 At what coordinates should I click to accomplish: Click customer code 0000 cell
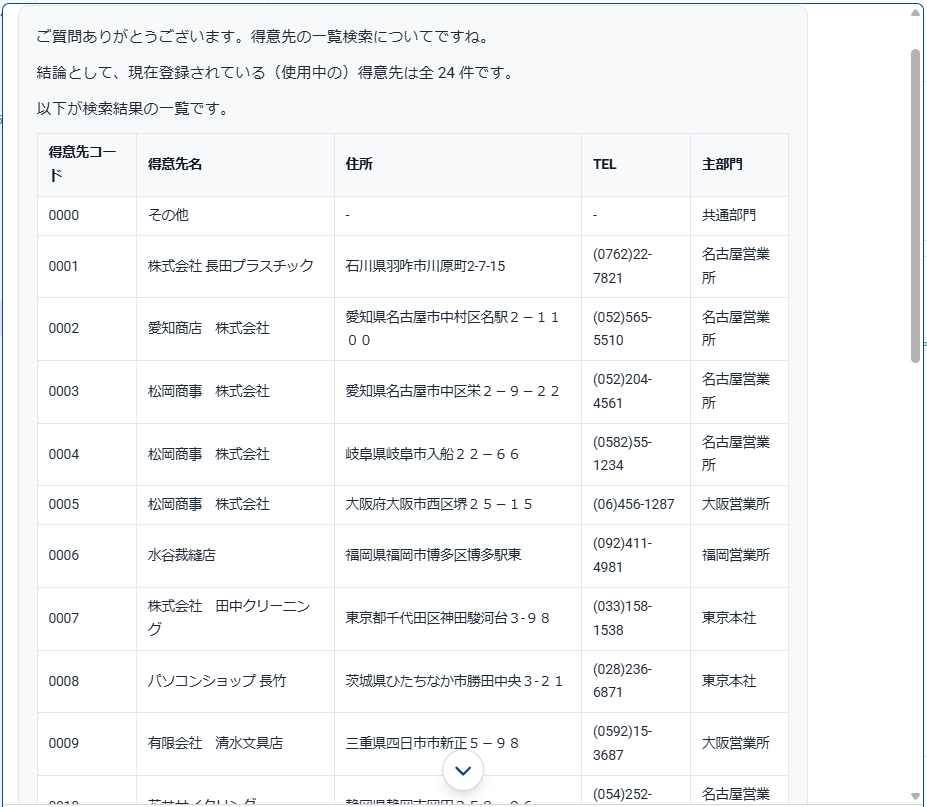87,216
